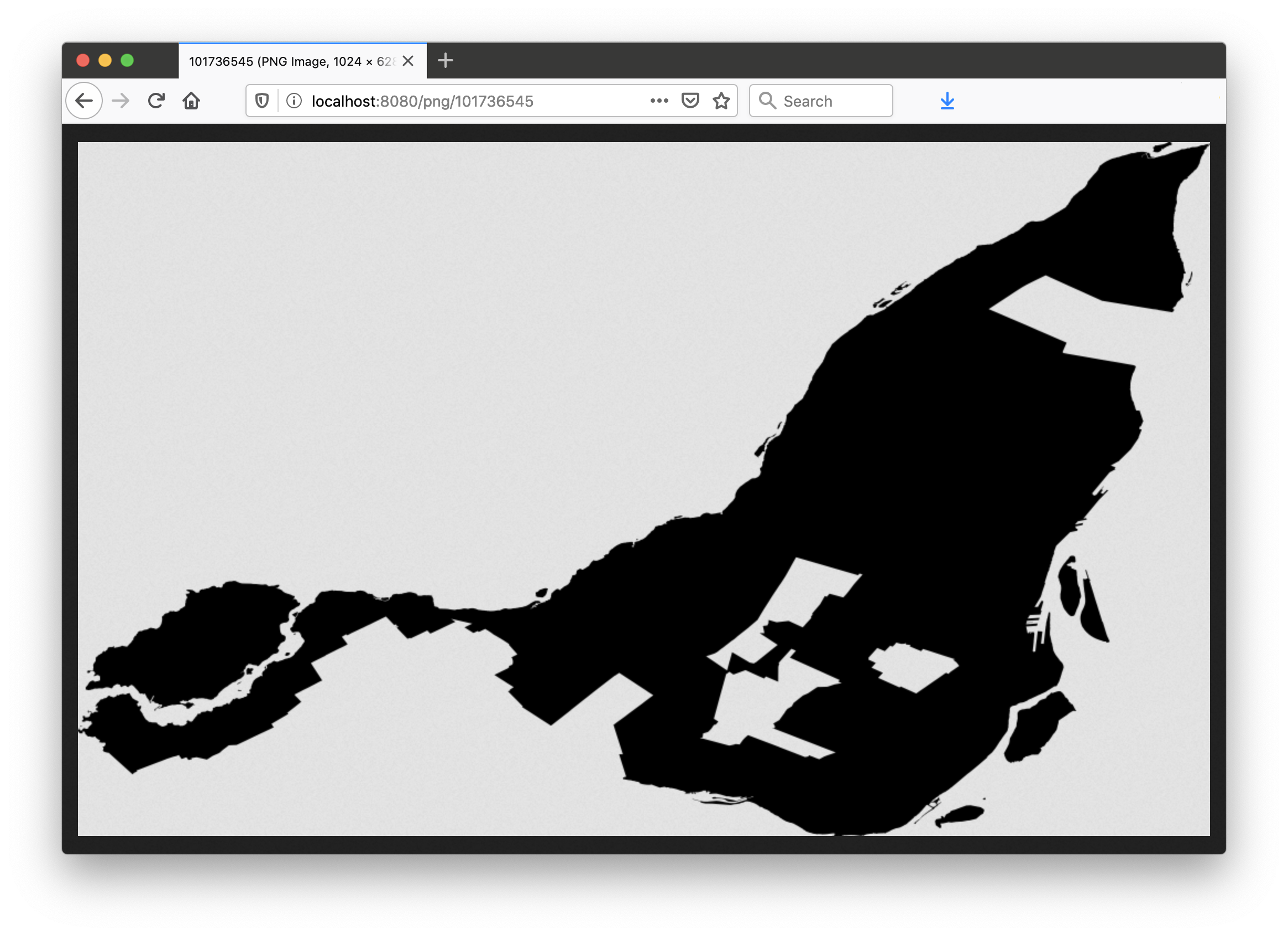
Task: Open the page actions menu
Action: pos(659,101)
